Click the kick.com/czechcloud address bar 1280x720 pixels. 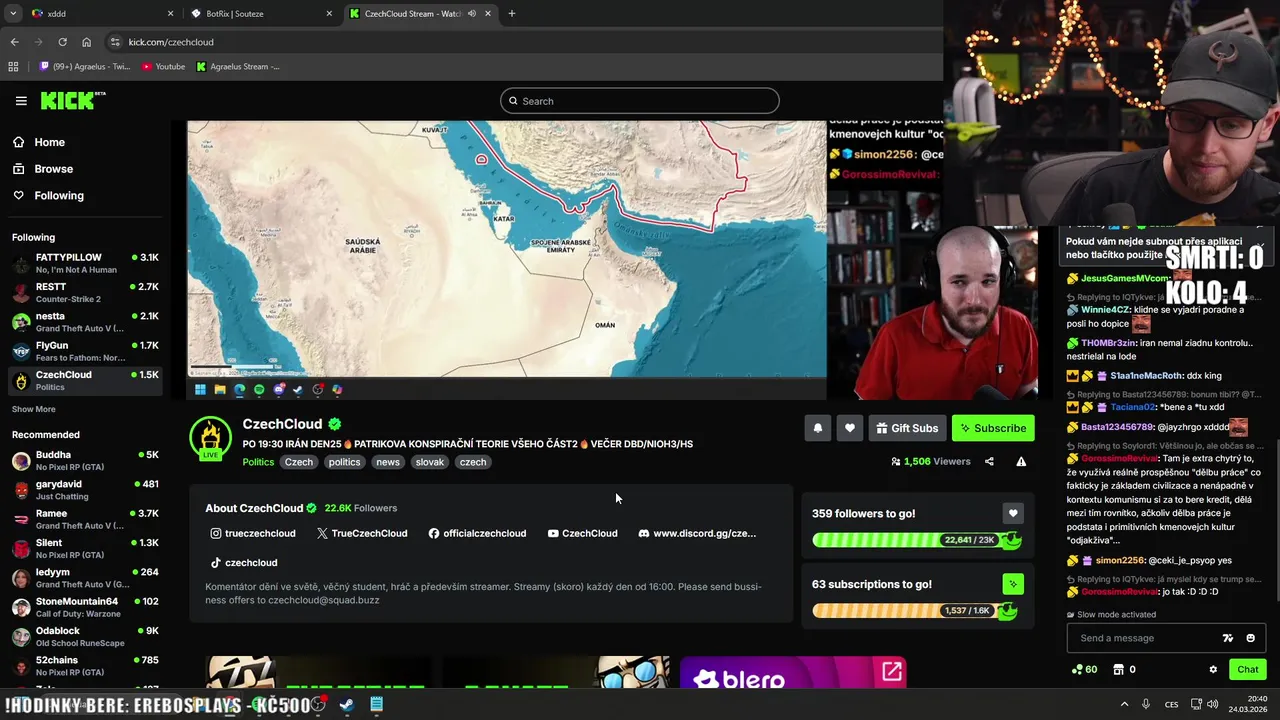click(x=520, y=42)
